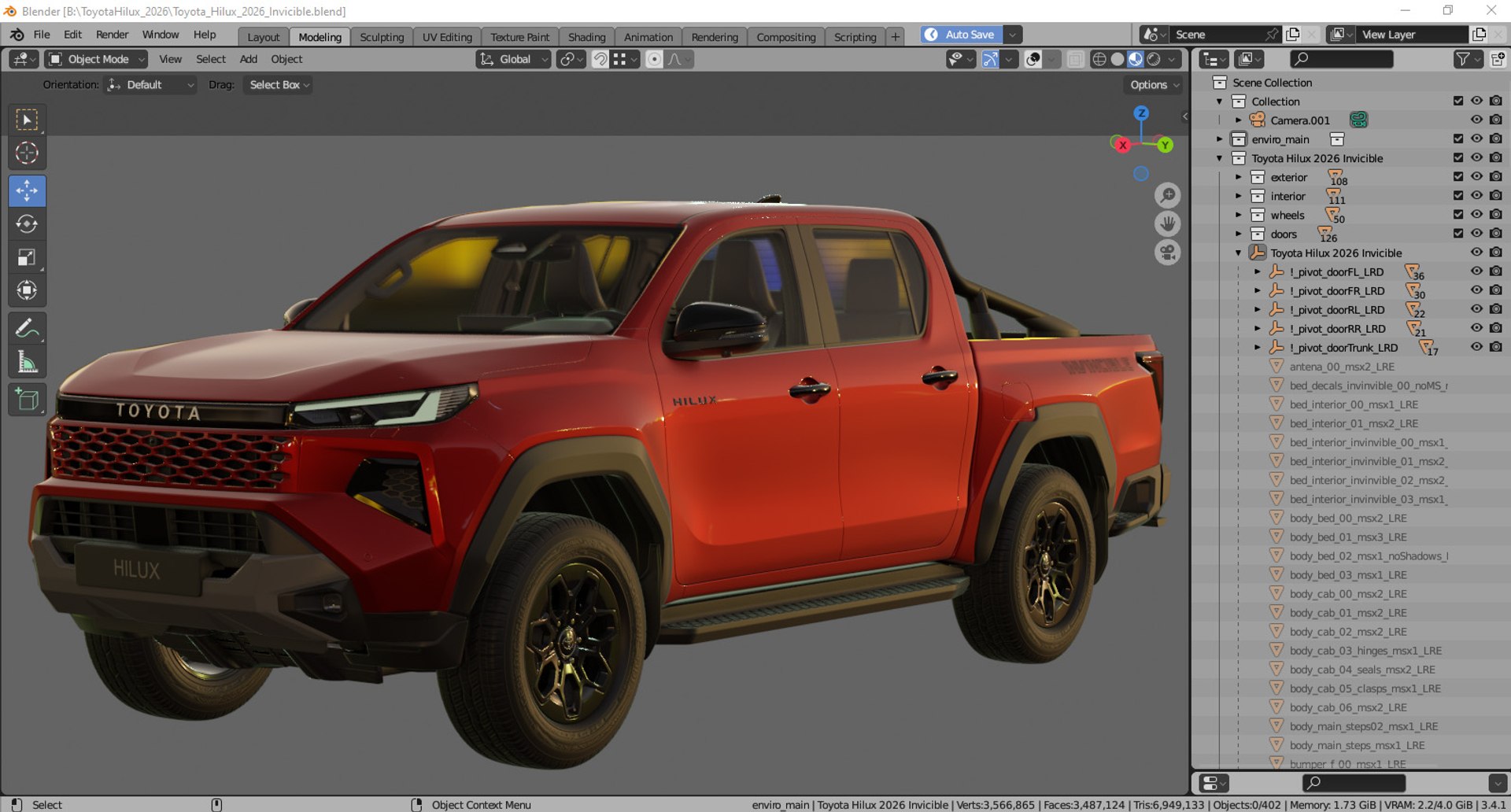
Task: Expand !_pivot_doorRL_LRD object
Action: (1258, 309)
